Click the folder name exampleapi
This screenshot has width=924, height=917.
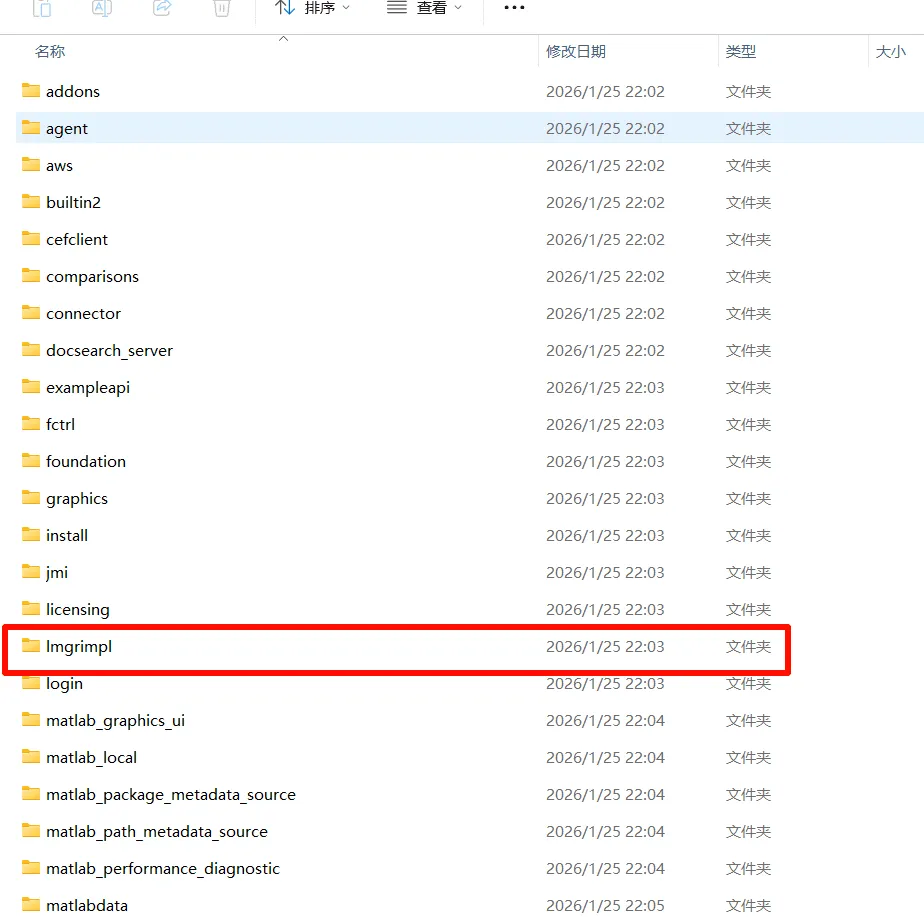(88, 388)
